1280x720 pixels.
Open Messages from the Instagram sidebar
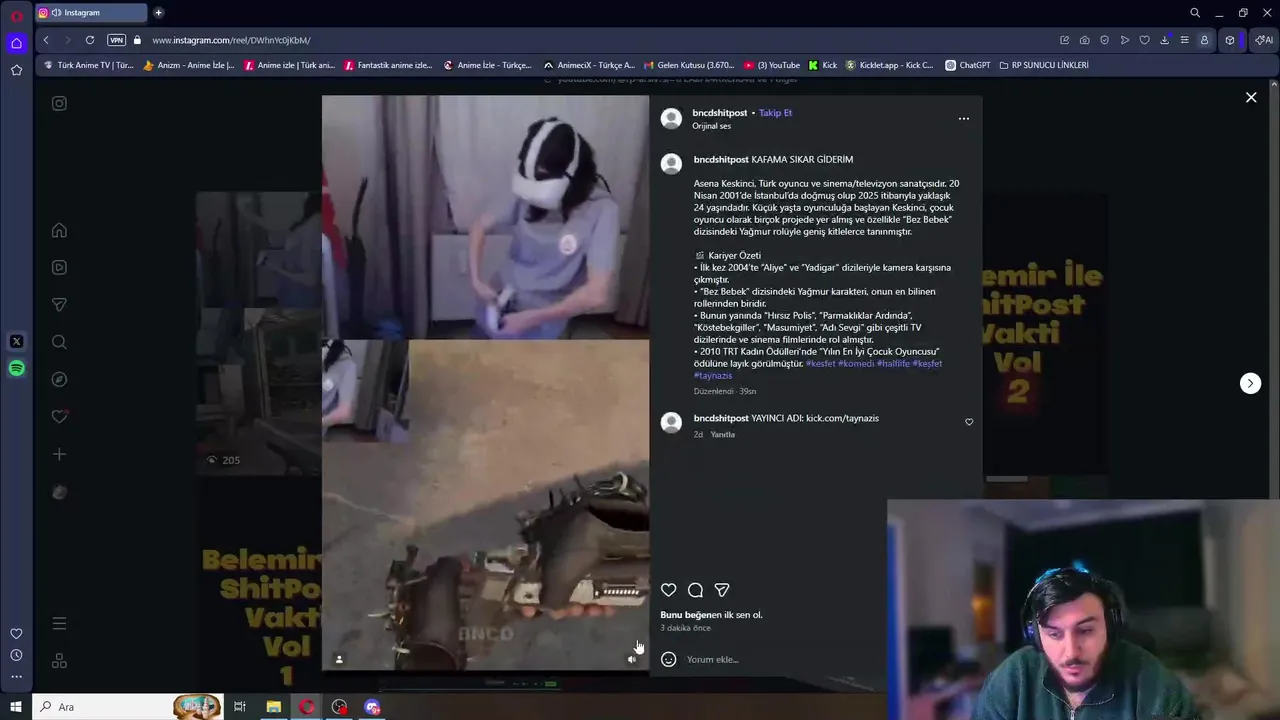pos(59,304)
